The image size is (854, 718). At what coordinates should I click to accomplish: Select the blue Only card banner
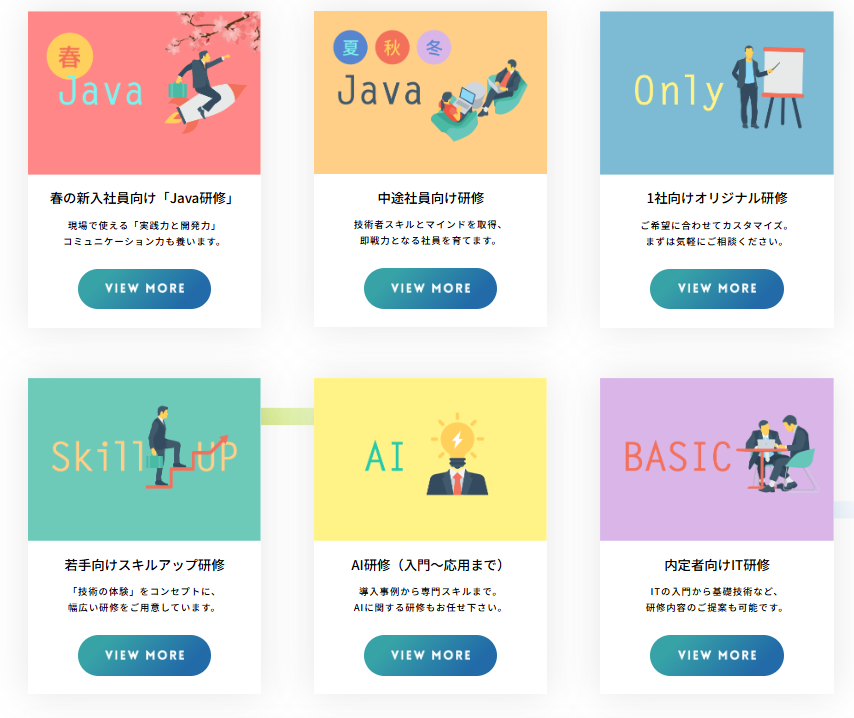[717, 93]
